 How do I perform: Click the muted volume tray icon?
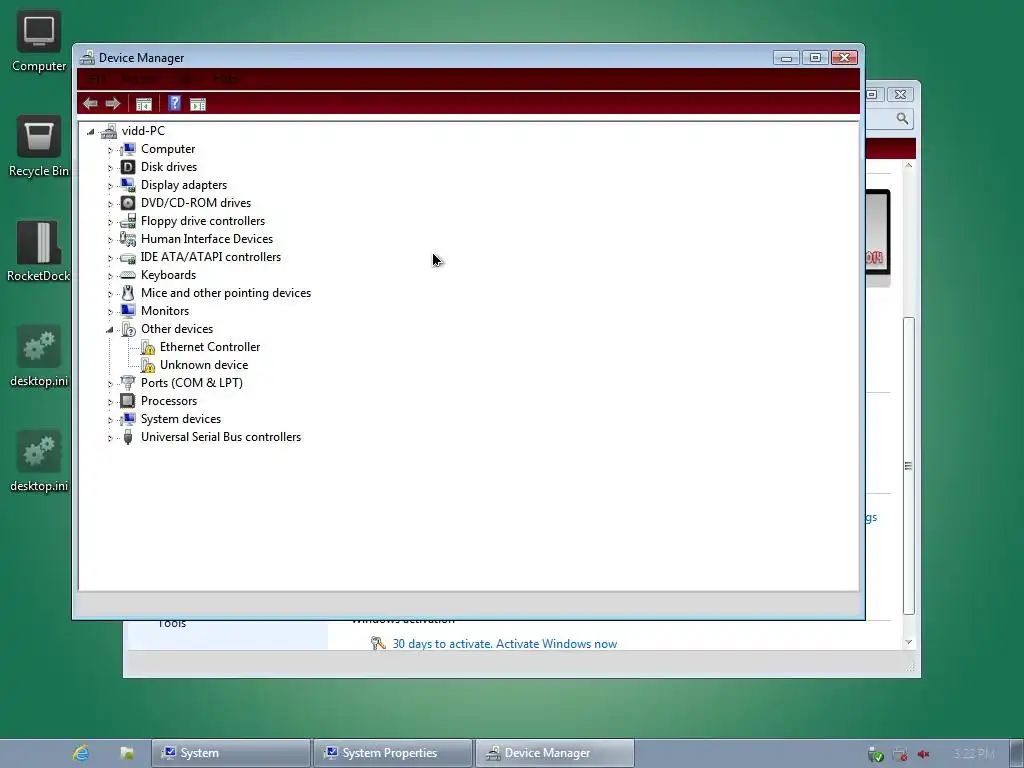pos(923,754)
